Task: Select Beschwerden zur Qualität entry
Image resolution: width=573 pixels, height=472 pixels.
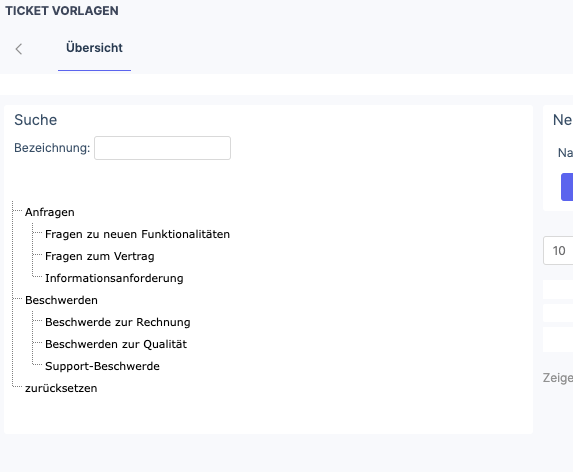Action: pos(116,344)
